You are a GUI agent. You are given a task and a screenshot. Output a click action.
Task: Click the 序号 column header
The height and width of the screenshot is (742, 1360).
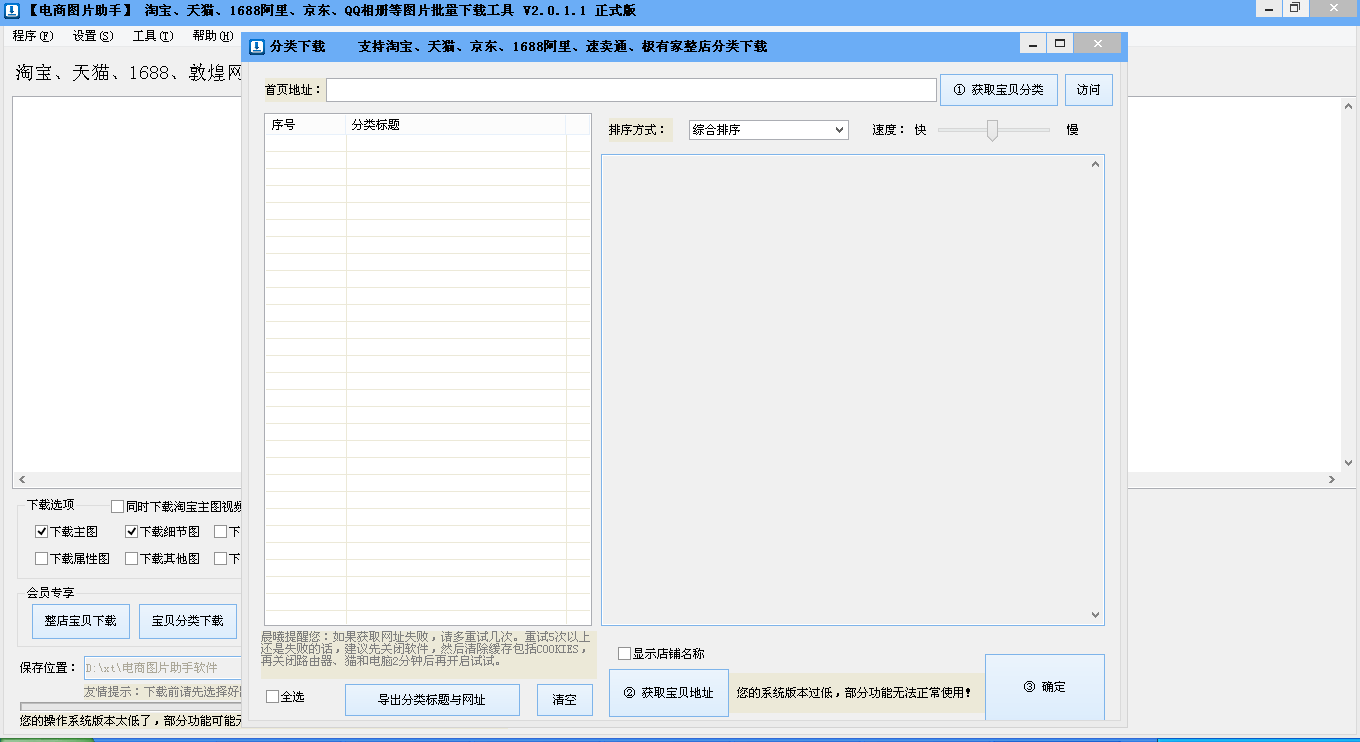(306, 125)
